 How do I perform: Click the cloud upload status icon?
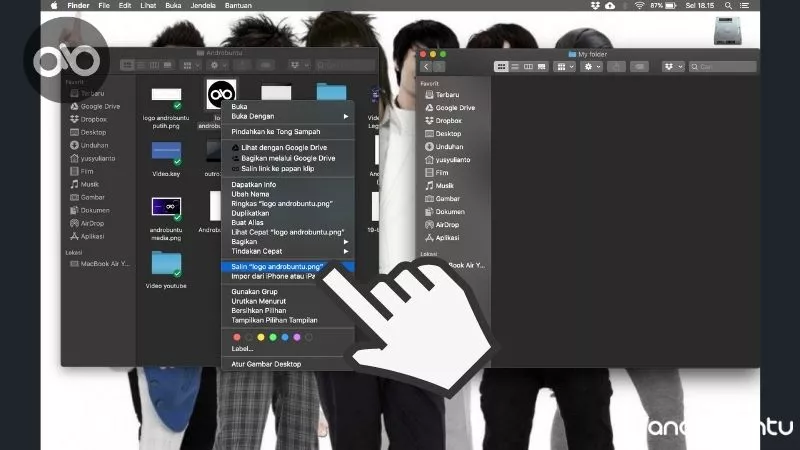point(610,6)
